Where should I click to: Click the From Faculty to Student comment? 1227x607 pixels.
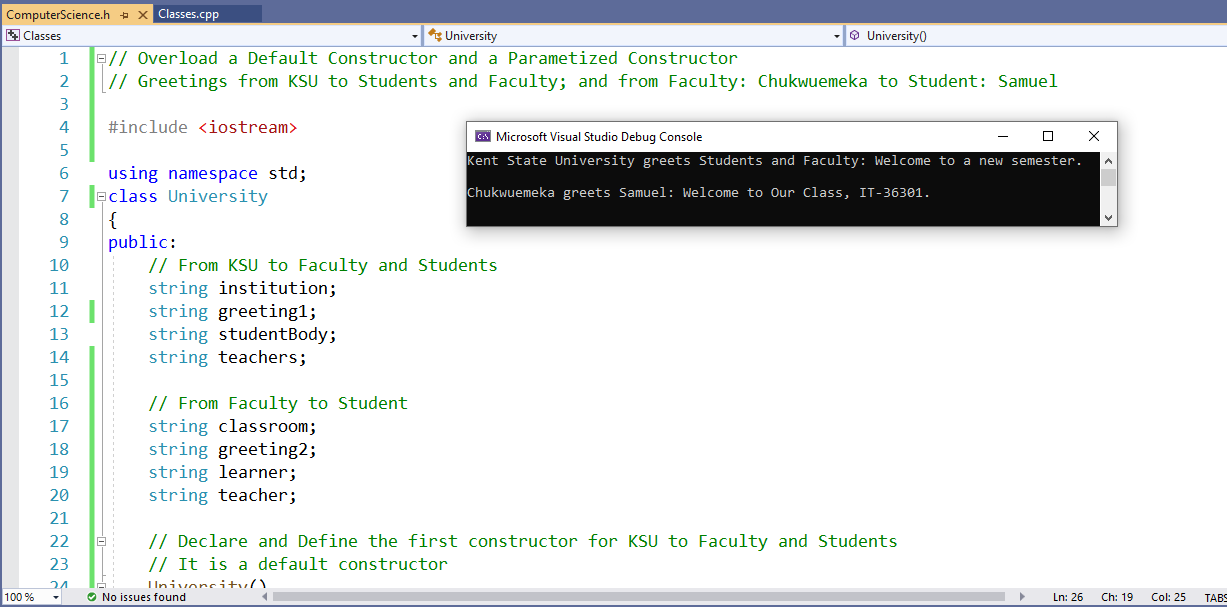(x=278, y=403)
